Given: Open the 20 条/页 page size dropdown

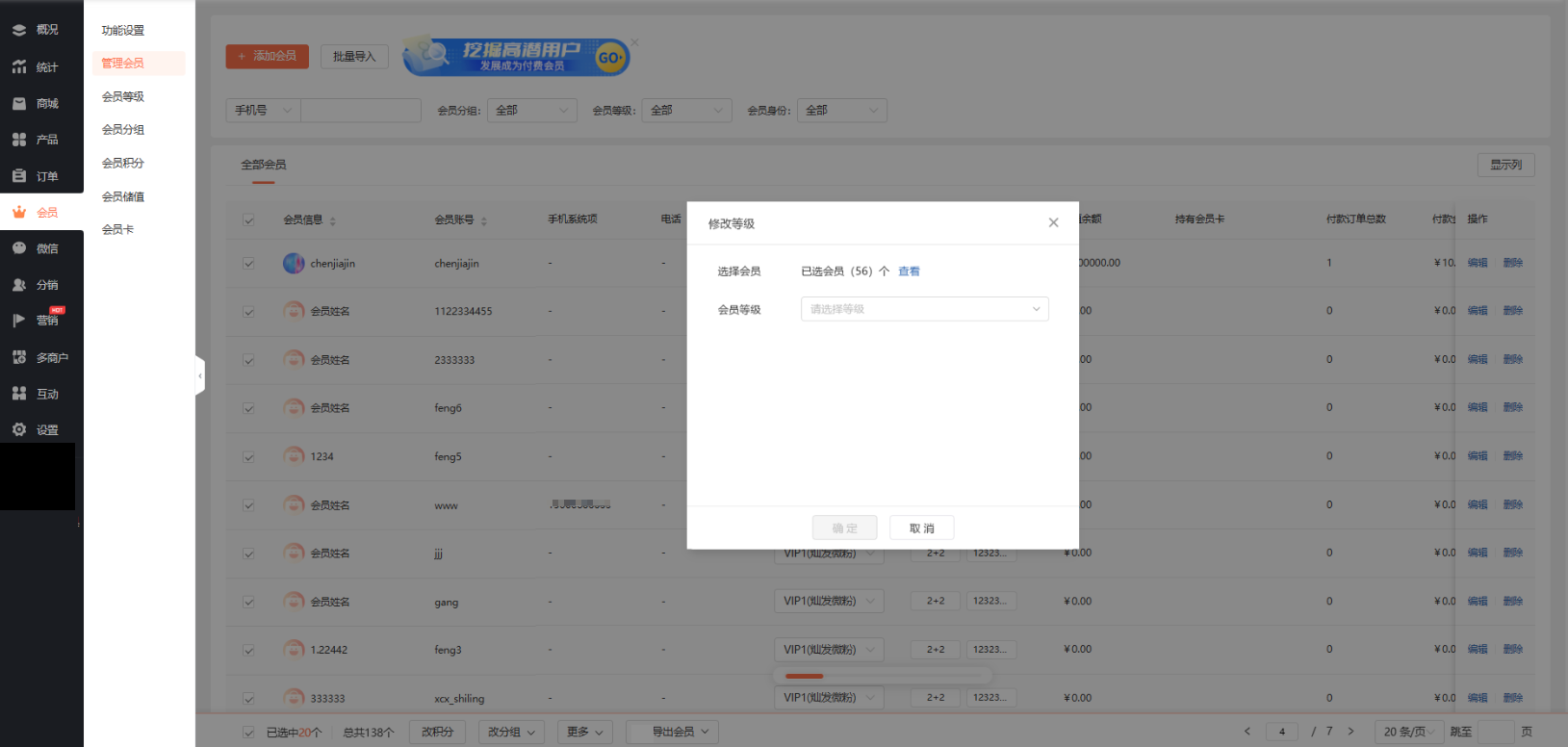Looking at the screenshot, I should click(1409, 732).
